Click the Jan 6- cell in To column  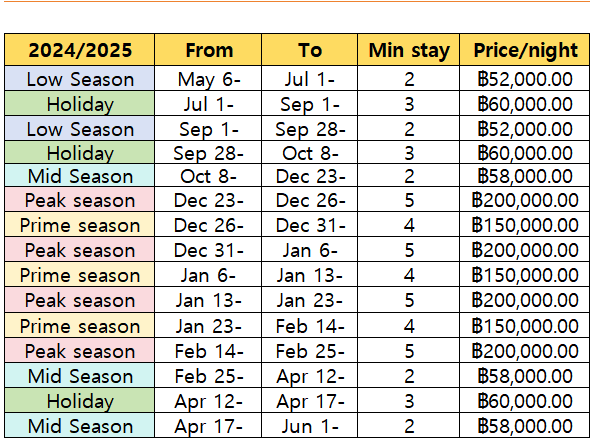309,250
